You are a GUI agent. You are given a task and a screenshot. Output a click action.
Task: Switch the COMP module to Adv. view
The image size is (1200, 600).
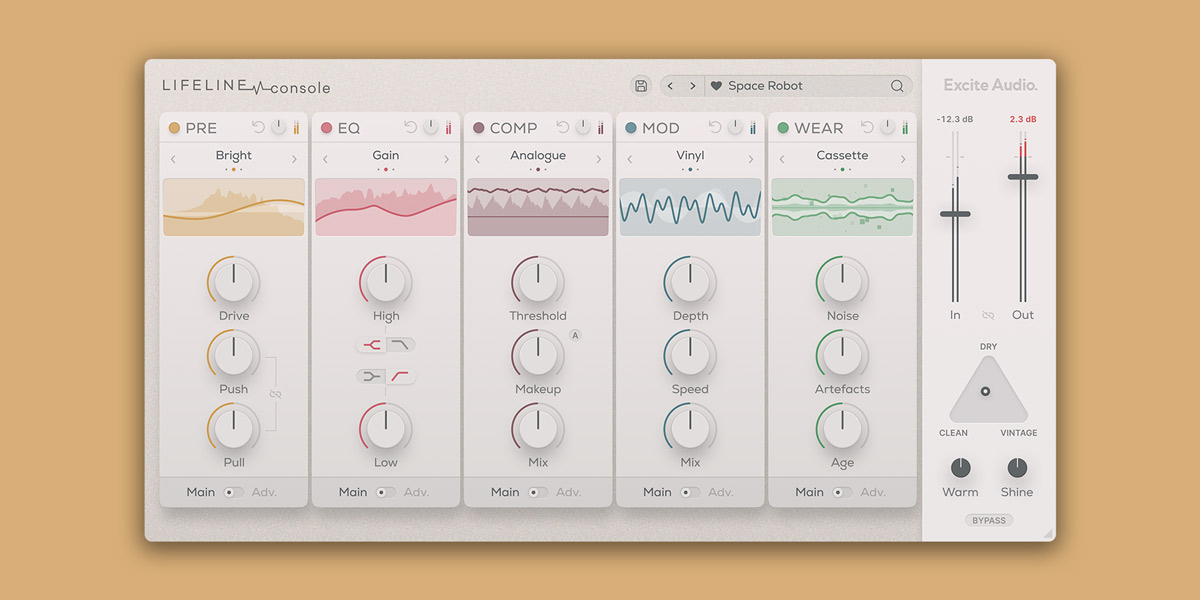pos(569,492)
